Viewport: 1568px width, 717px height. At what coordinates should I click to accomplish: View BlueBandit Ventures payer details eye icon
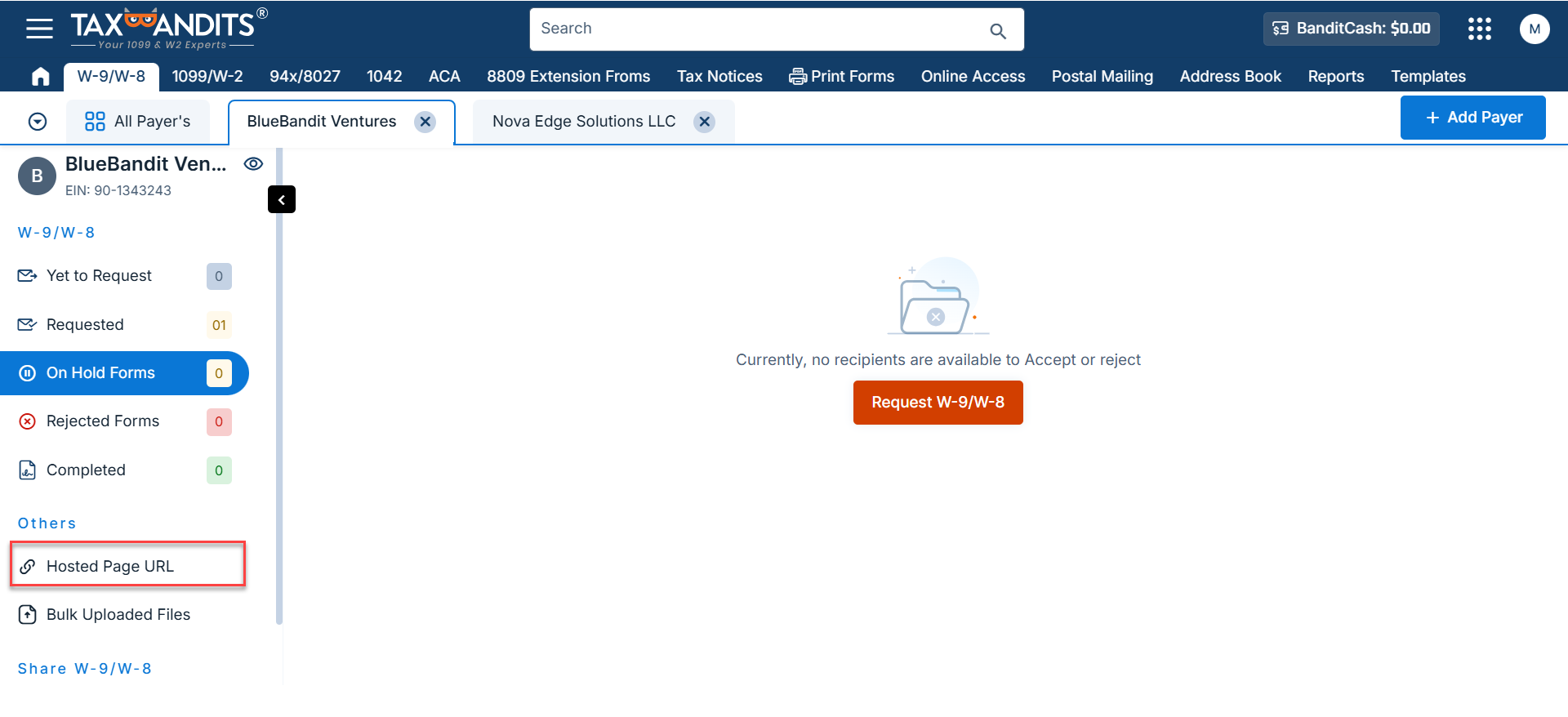pyautogui.click(x=253, y=164)
